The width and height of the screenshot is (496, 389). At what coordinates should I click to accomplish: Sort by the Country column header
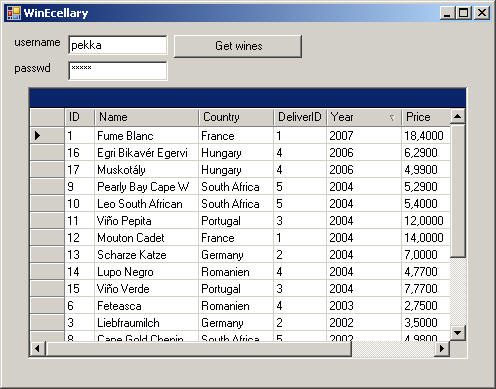(236, 117)
